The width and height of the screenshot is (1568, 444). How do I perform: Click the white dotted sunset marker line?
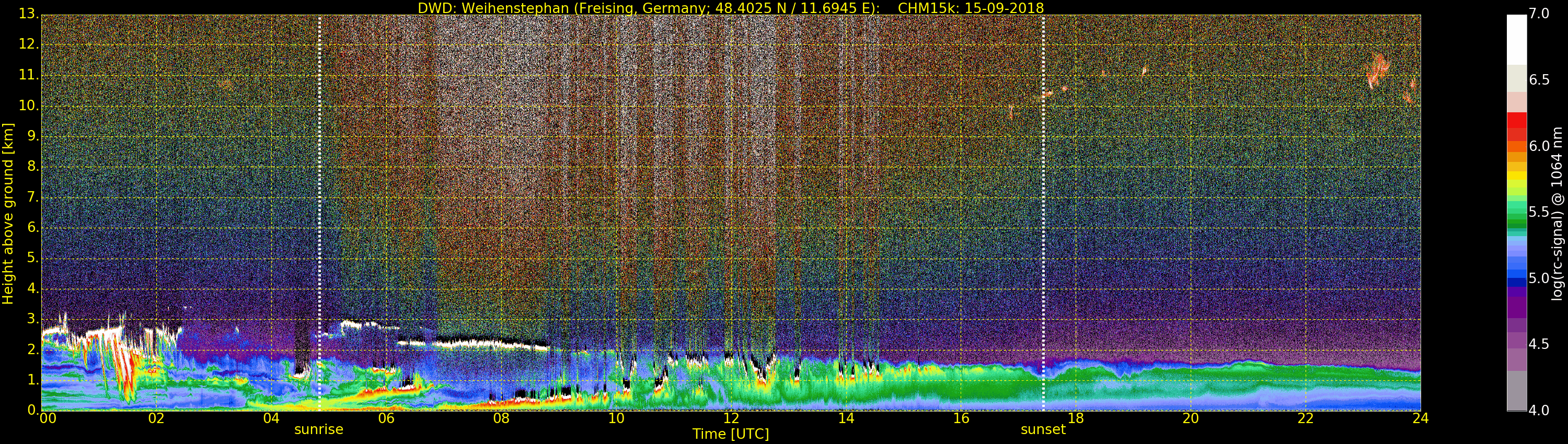1043,213
